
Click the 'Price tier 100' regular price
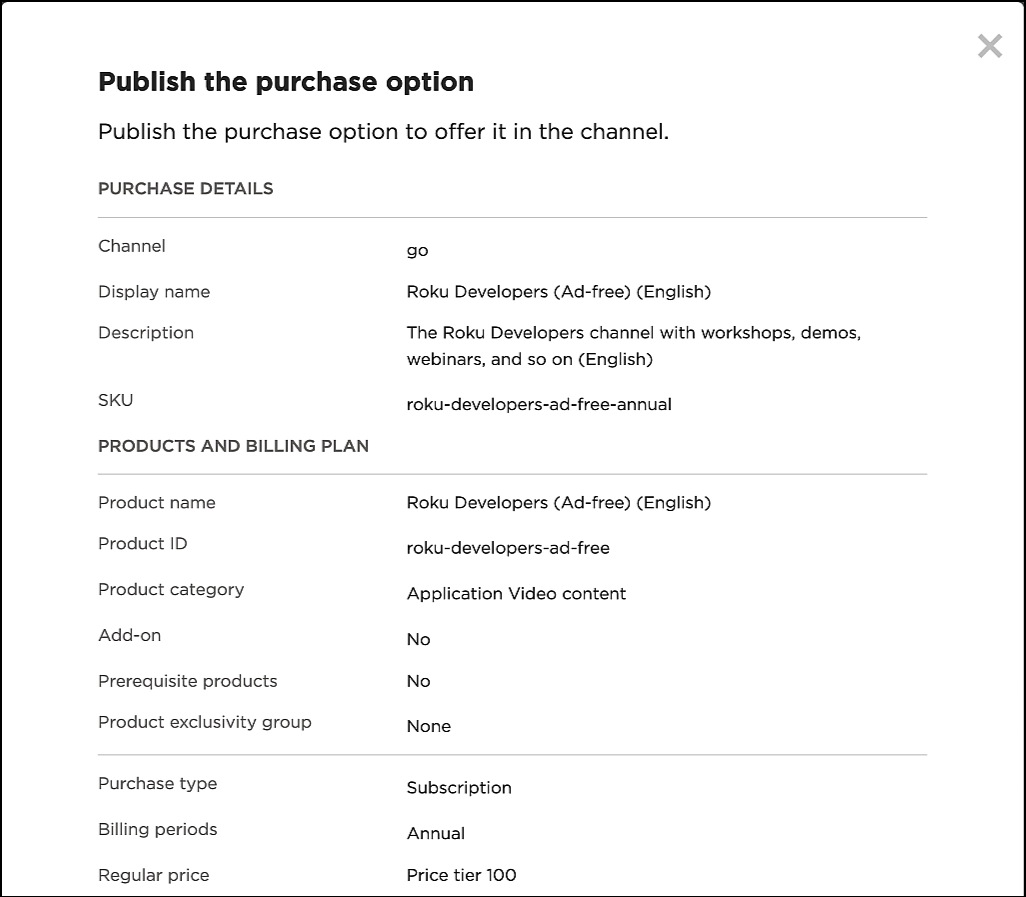[x=461, y=876]
